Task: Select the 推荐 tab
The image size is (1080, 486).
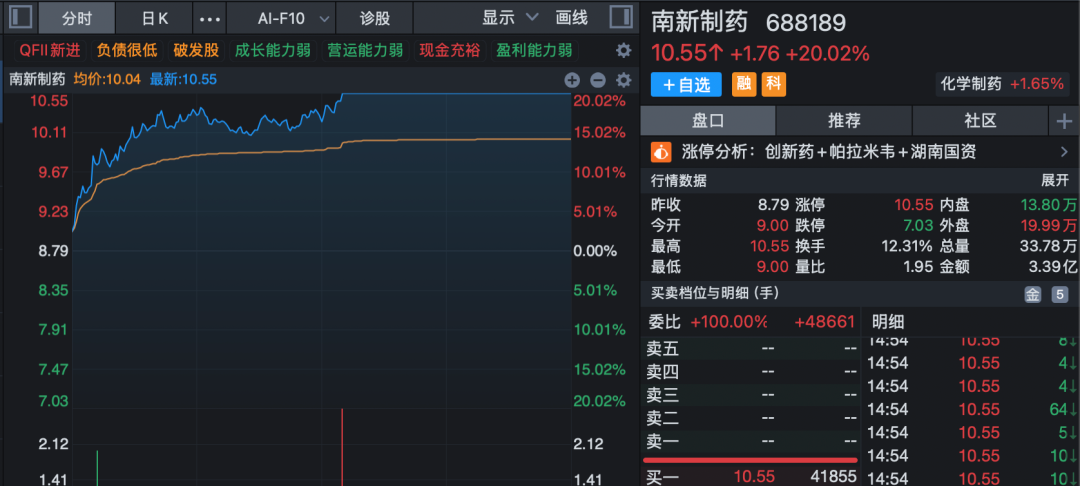Action: point(844,122)
